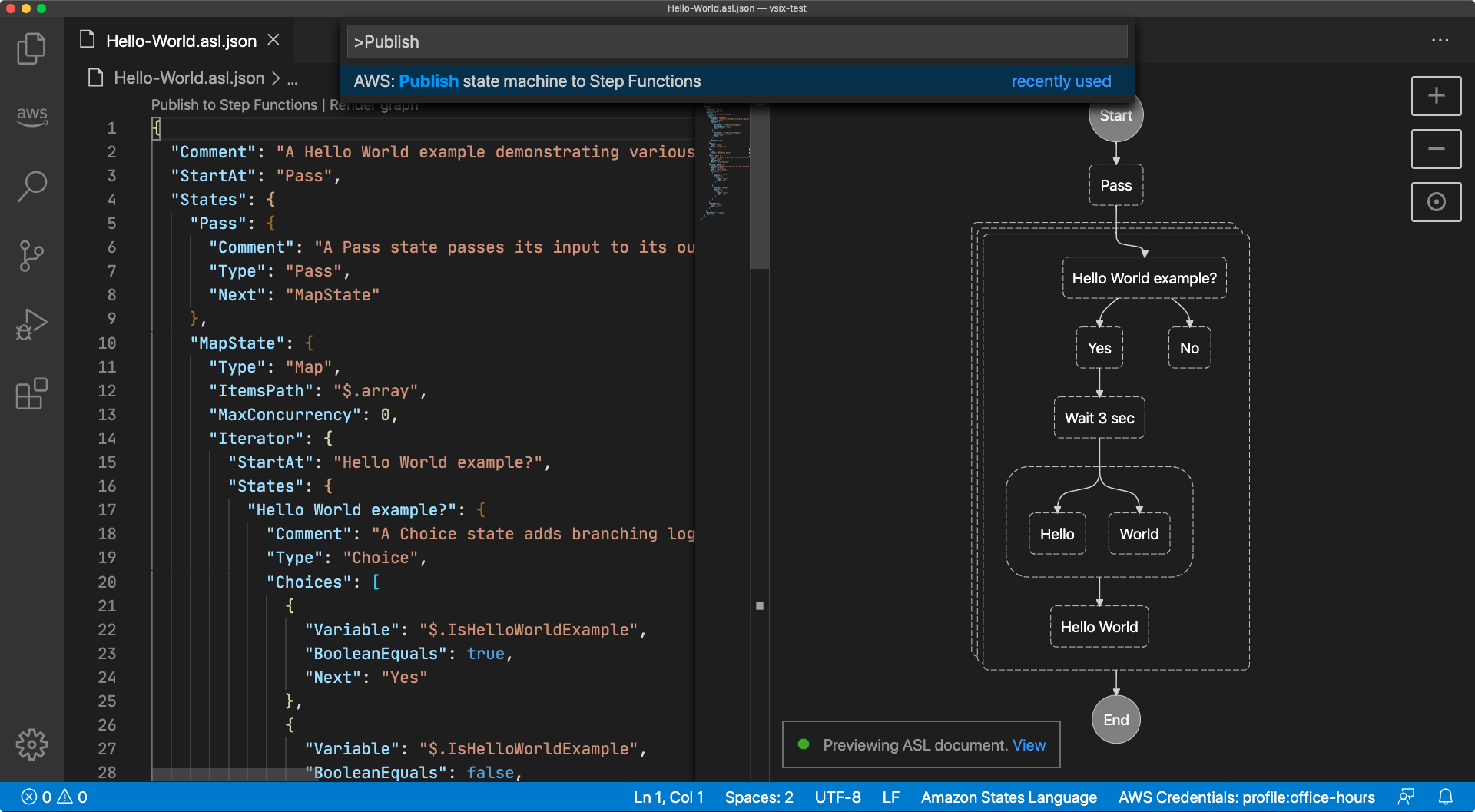Screen dimensions: 1475x812
Task: Zoom in on the state machine graph
Action: coord(1436,96)
